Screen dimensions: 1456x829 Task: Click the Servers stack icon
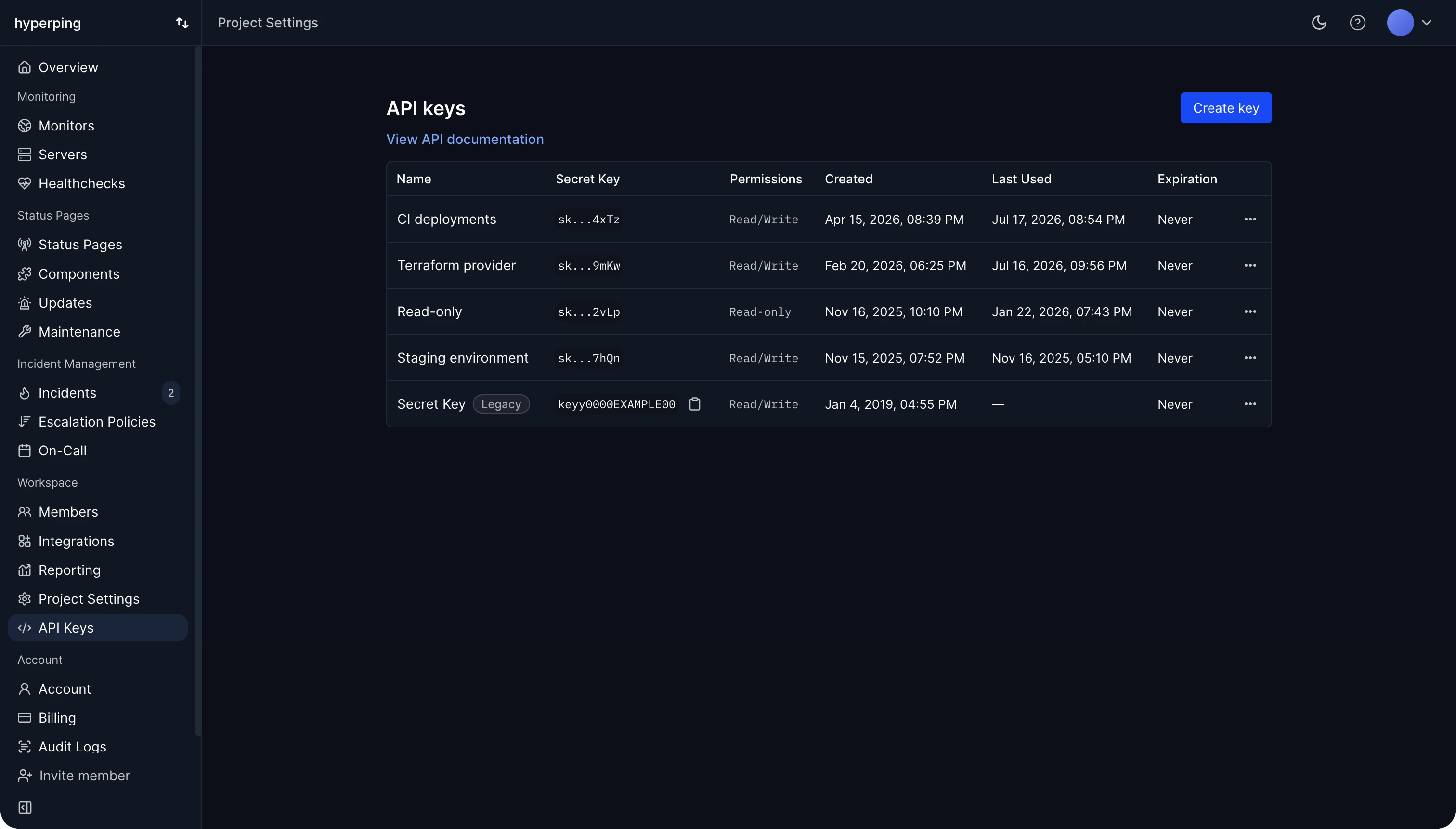tap(25, 155)
